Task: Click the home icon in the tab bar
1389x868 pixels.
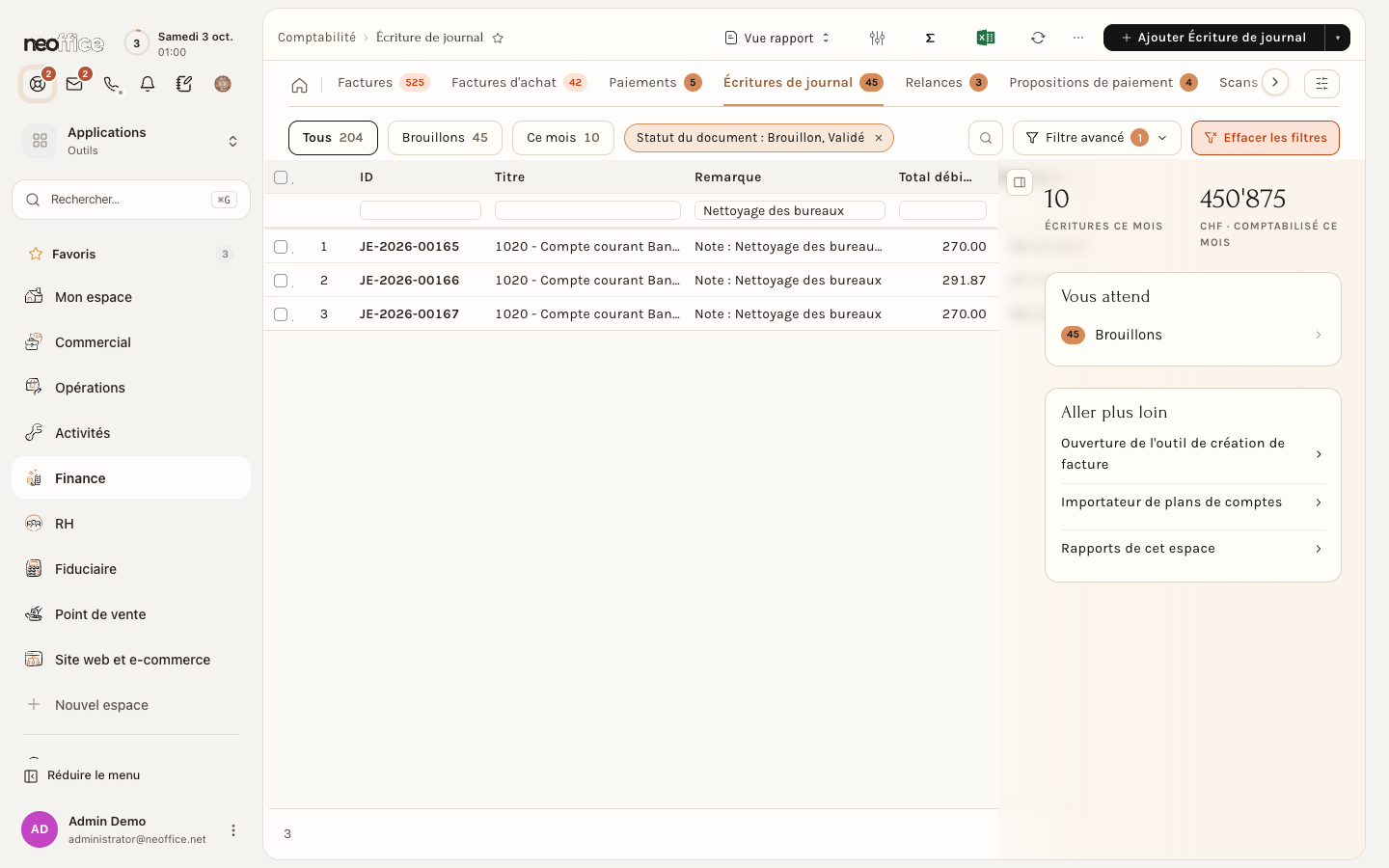Action: (x=299, y=85)
